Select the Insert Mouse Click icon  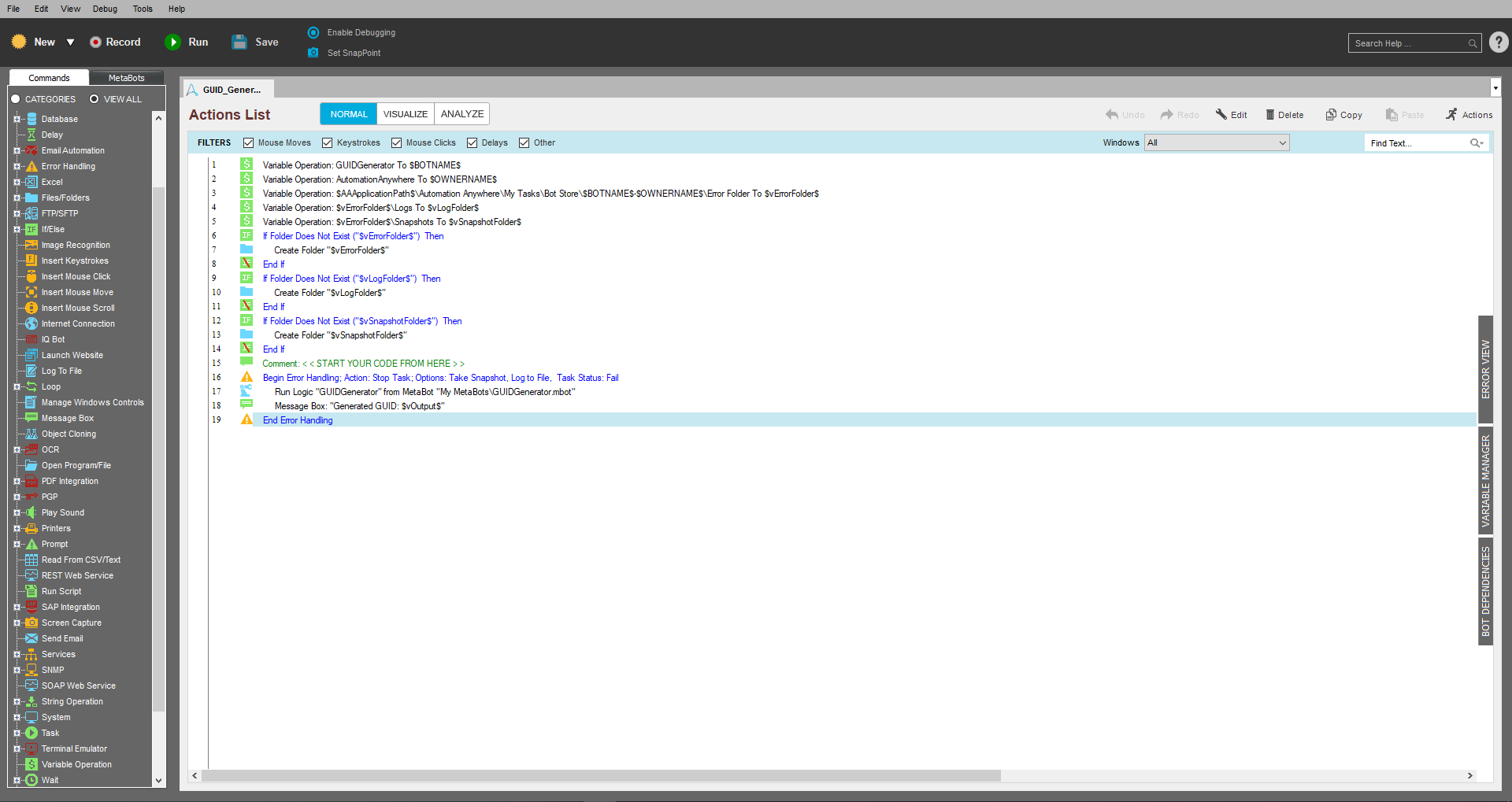pyautogui.click(x=31, y=276)
